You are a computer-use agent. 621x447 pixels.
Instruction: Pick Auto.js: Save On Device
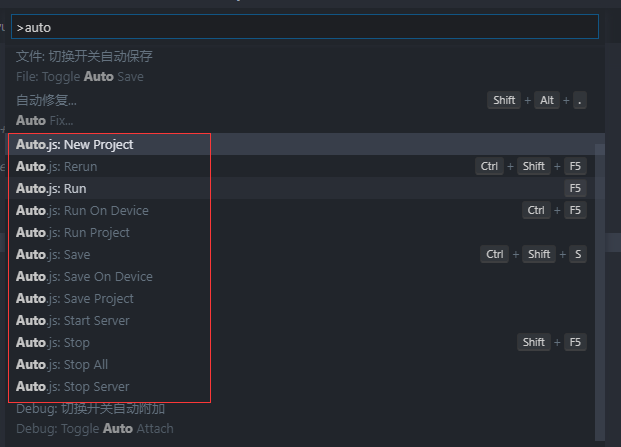click(x=85, y=277)
